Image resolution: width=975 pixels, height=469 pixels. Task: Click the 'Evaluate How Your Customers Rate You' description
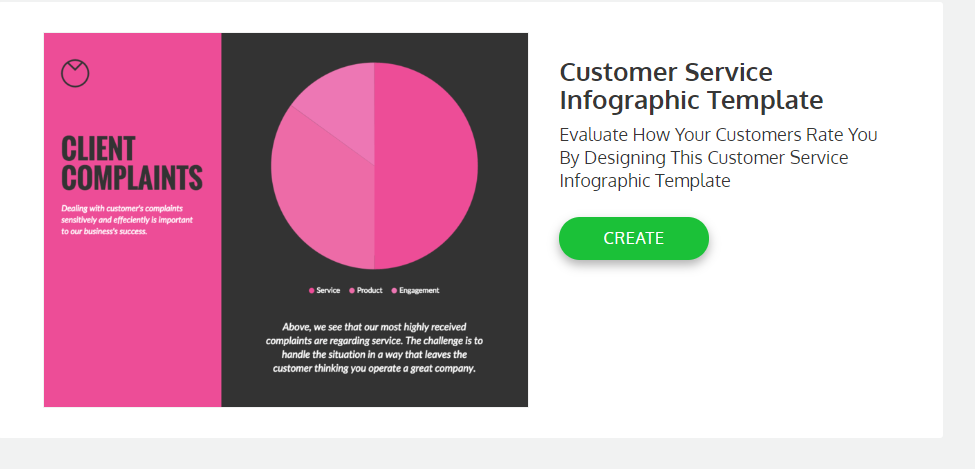(x=718, y=157)
